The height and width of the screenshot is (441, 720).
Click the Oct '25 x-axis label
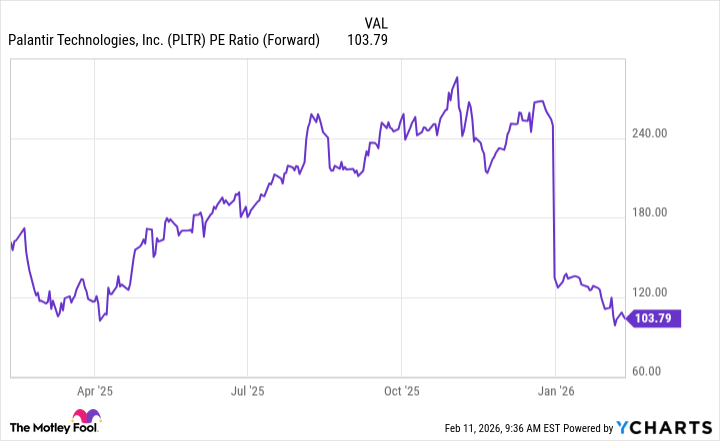[x=401, y=391]
